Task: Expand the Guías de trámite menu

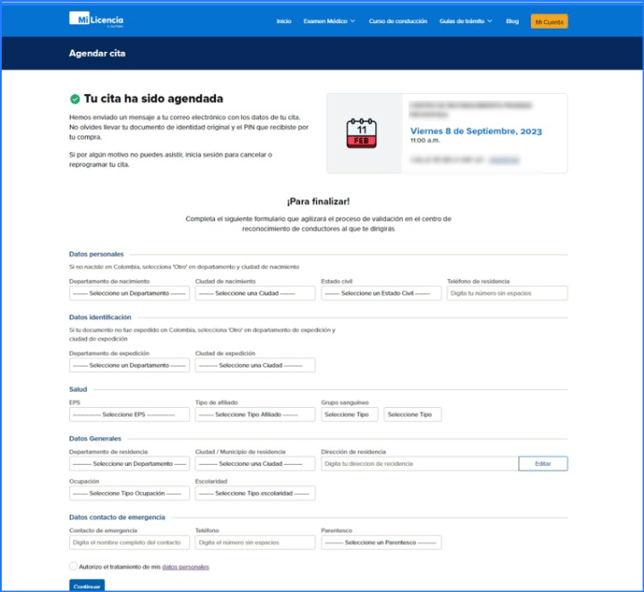Action: [x=466, y=21]
